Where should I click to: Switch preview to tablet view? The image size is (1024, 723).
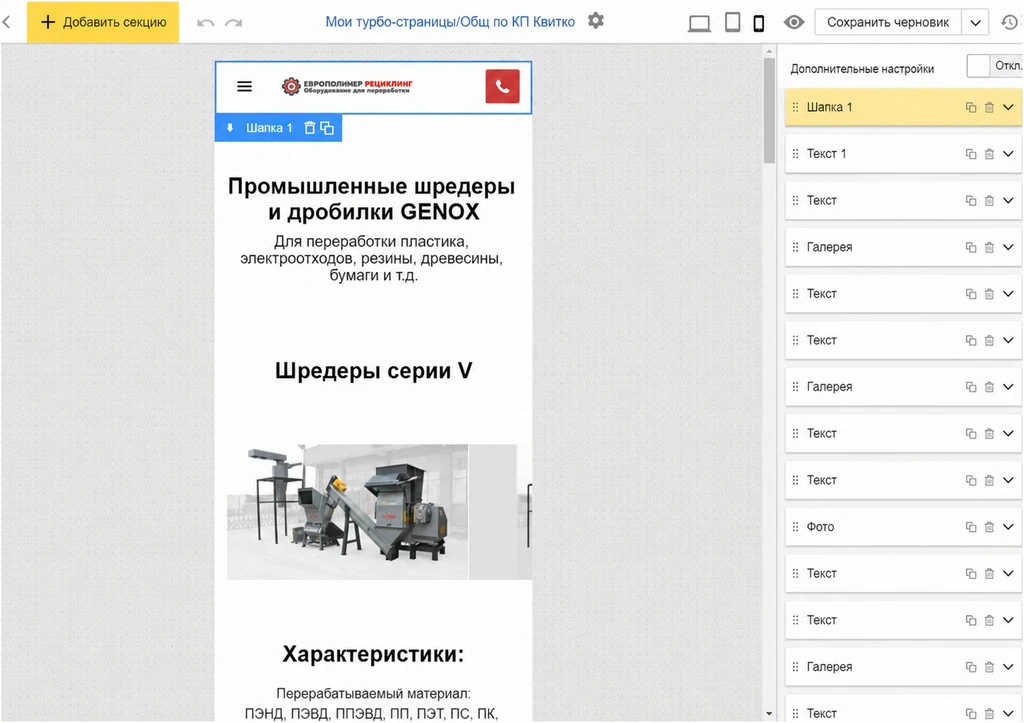tap(733, 23)
